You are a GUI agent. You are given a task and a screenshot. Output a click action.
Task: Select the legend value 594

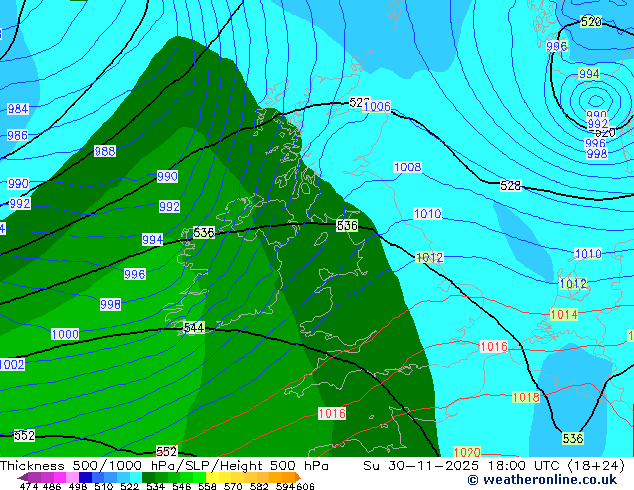click(x=285, y=486)
